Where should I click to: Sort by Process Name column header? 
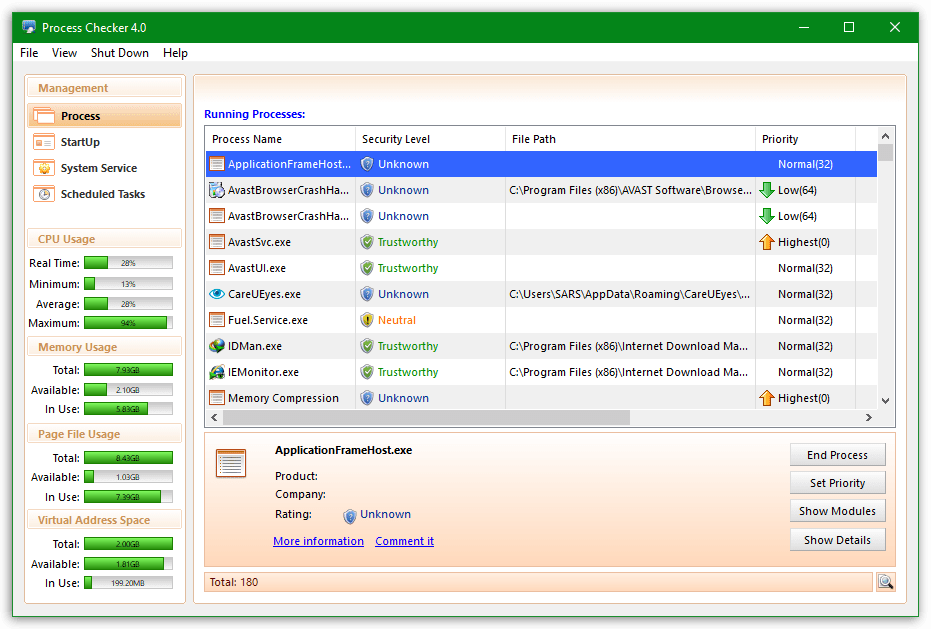(x=280, y=139)
